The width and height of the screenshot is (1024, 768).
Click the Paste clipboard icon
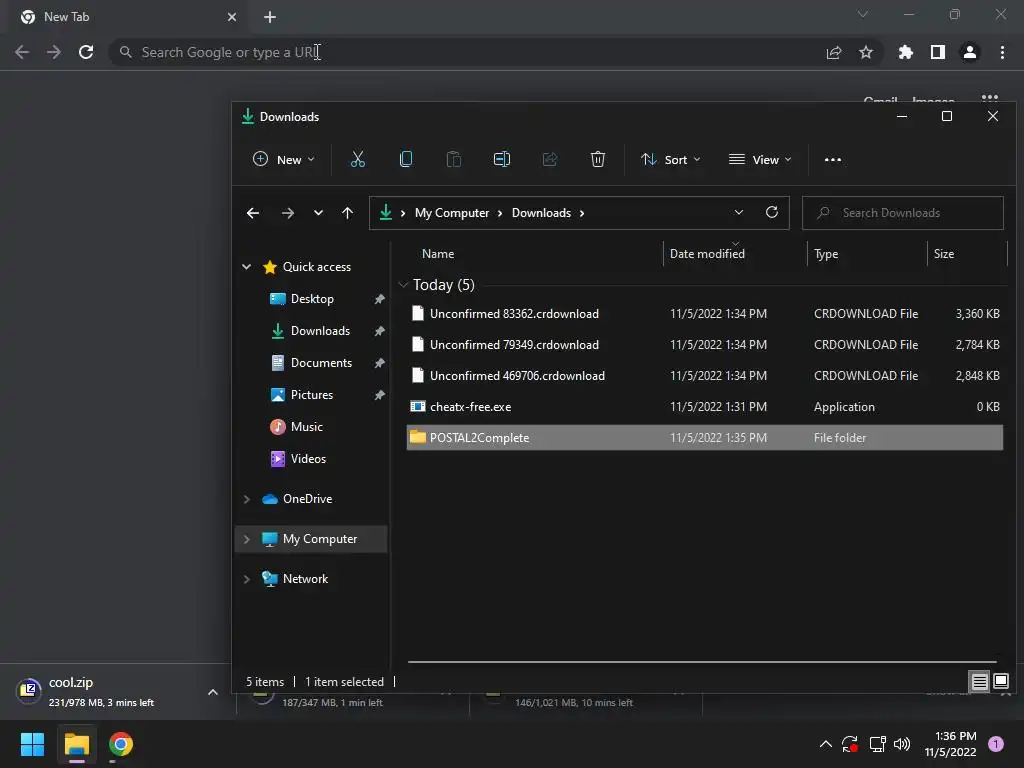coord(453,159)
